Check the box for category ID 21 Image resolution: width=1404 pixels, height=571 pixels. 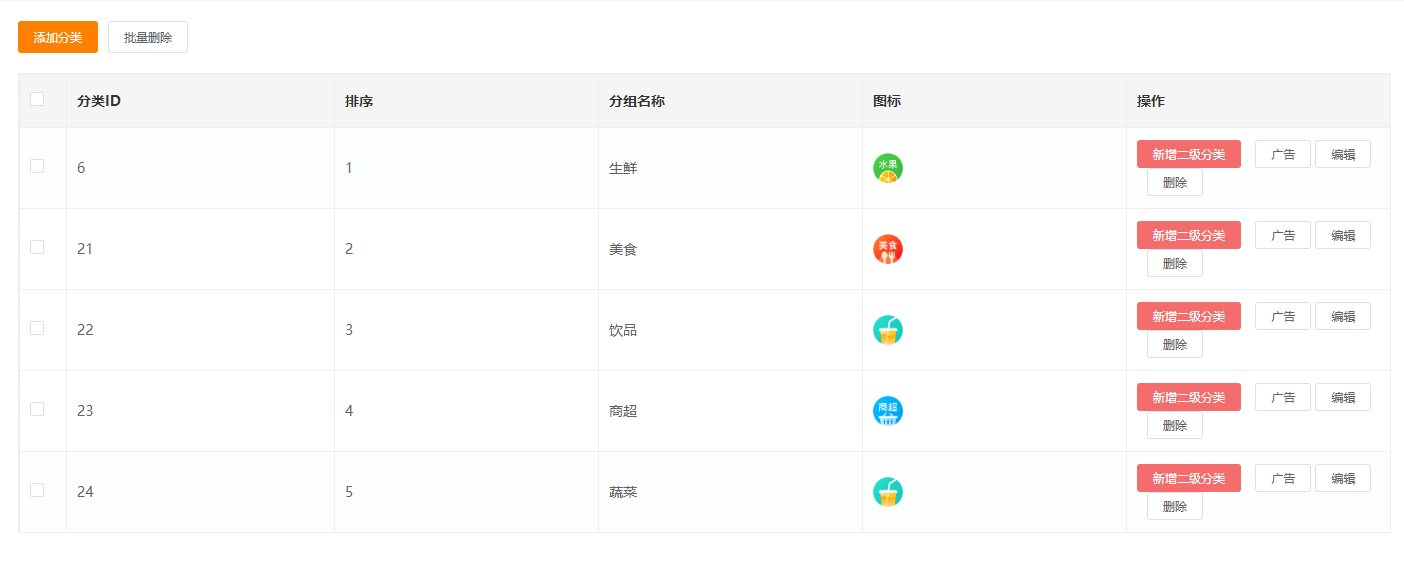point(37,247)
